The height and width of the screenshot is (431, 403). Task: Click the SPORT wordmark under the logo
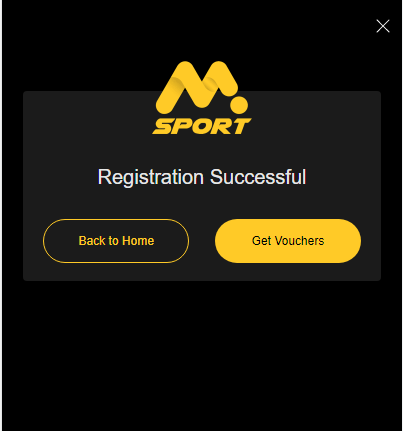pos(202,126)
